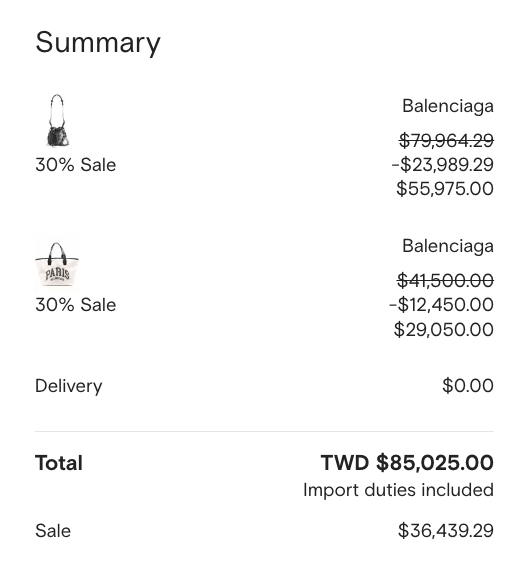Image resolution: width=528 pixels, height=569 pixels.
Task: Select the Delivery row label
Action: coord(69,386)
